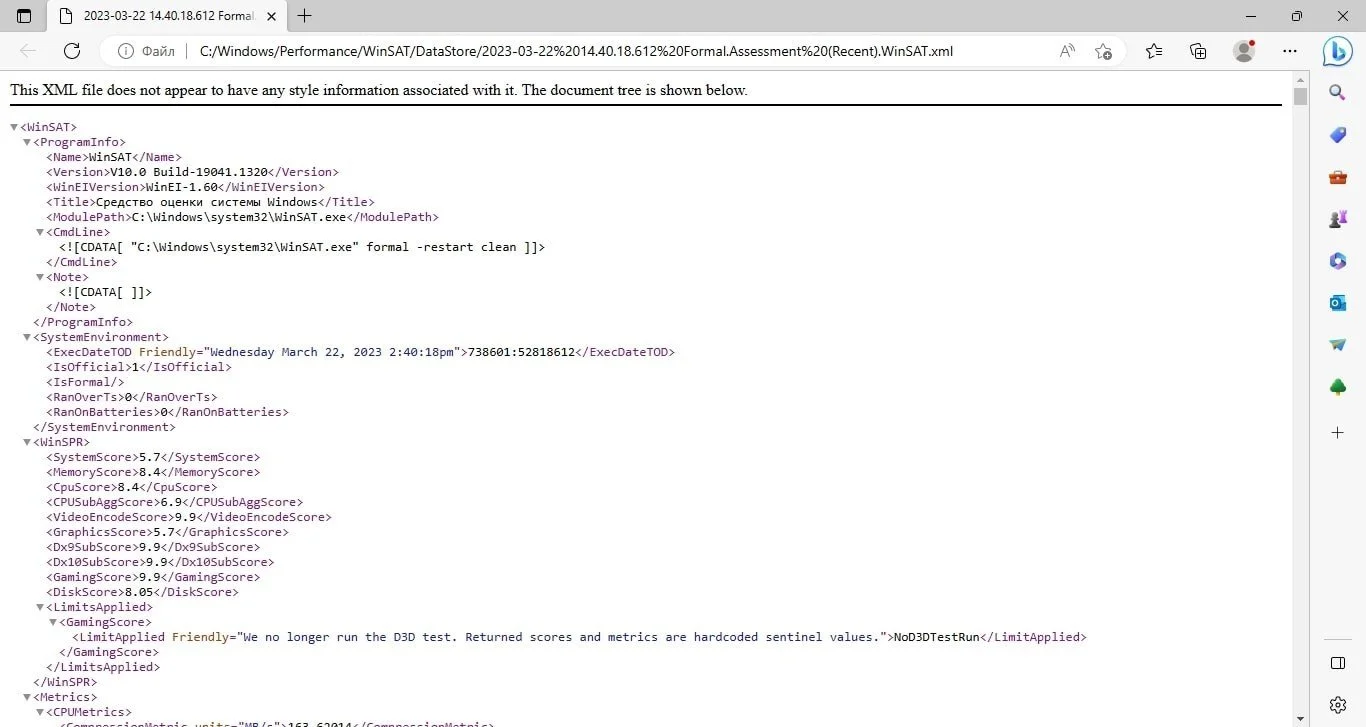Collapse the LimitsApplied node triangle

coord(40,607)
